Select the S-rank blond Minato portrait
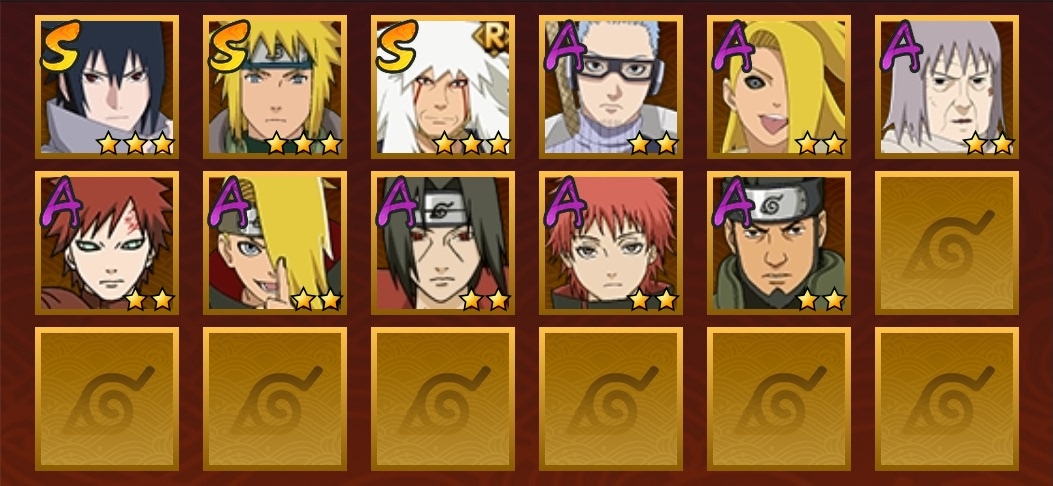Image resolution: width=1053 pixels, height=486 pixels. 275,87
